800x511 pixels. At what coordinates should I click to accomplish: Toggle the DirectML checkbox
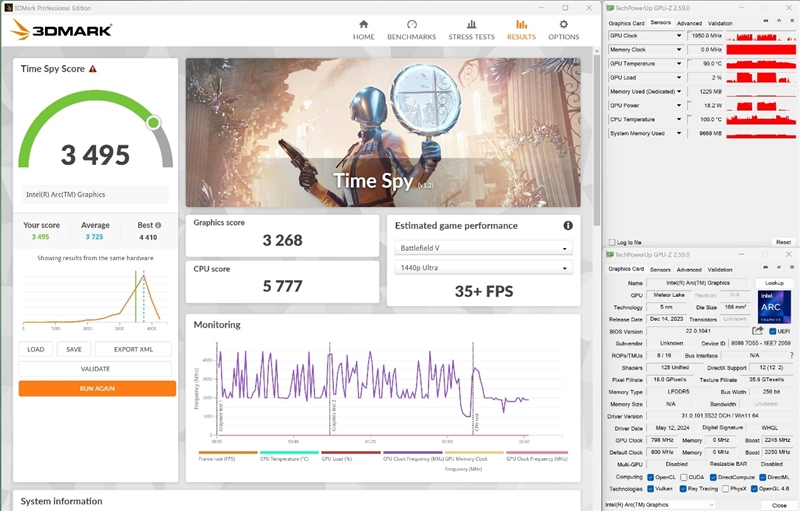(762, 477)
